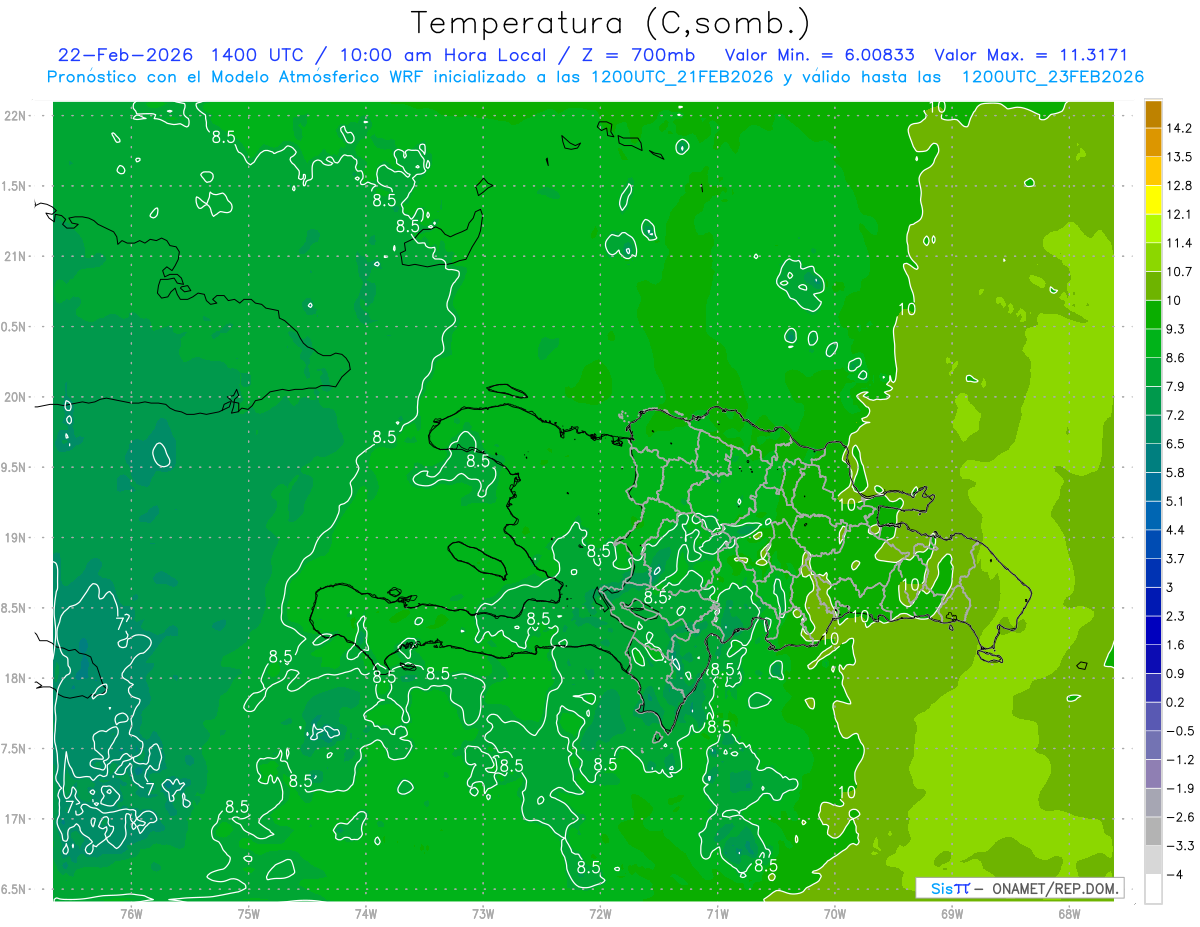
Task: Click the title "Temperatura (C,somb.)"
Action: [x=611, y=23]
